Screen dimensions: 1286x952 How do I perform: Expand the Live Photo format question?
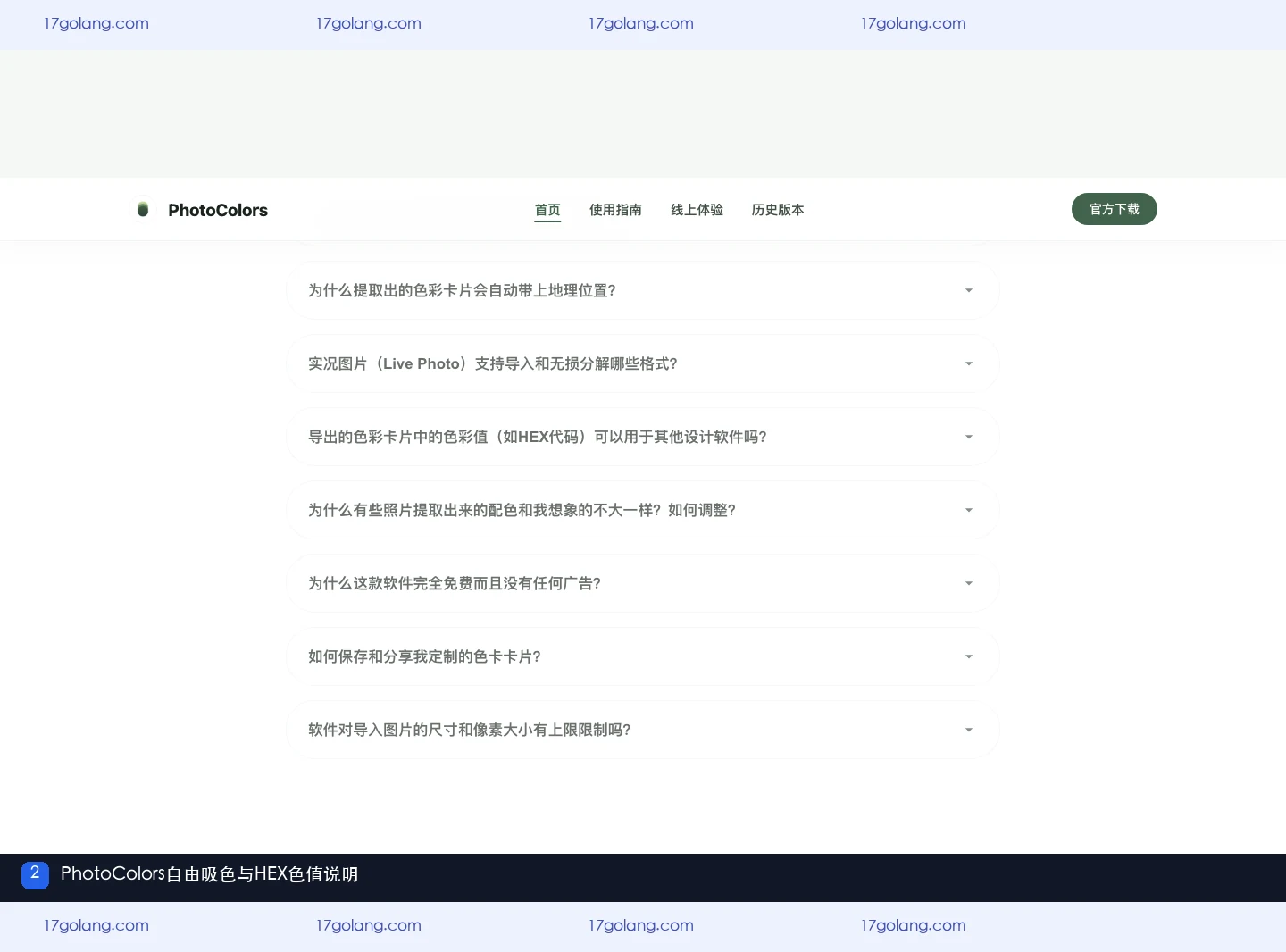pyautogui.click(x=642, y=363)
